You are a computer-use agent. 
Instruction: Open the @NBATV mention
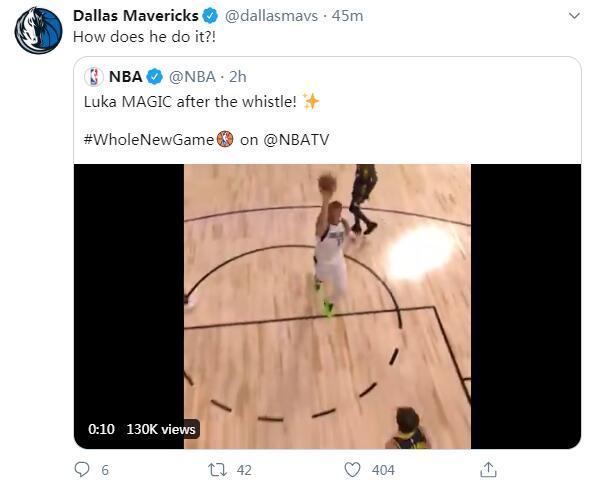tap(296, 140)
